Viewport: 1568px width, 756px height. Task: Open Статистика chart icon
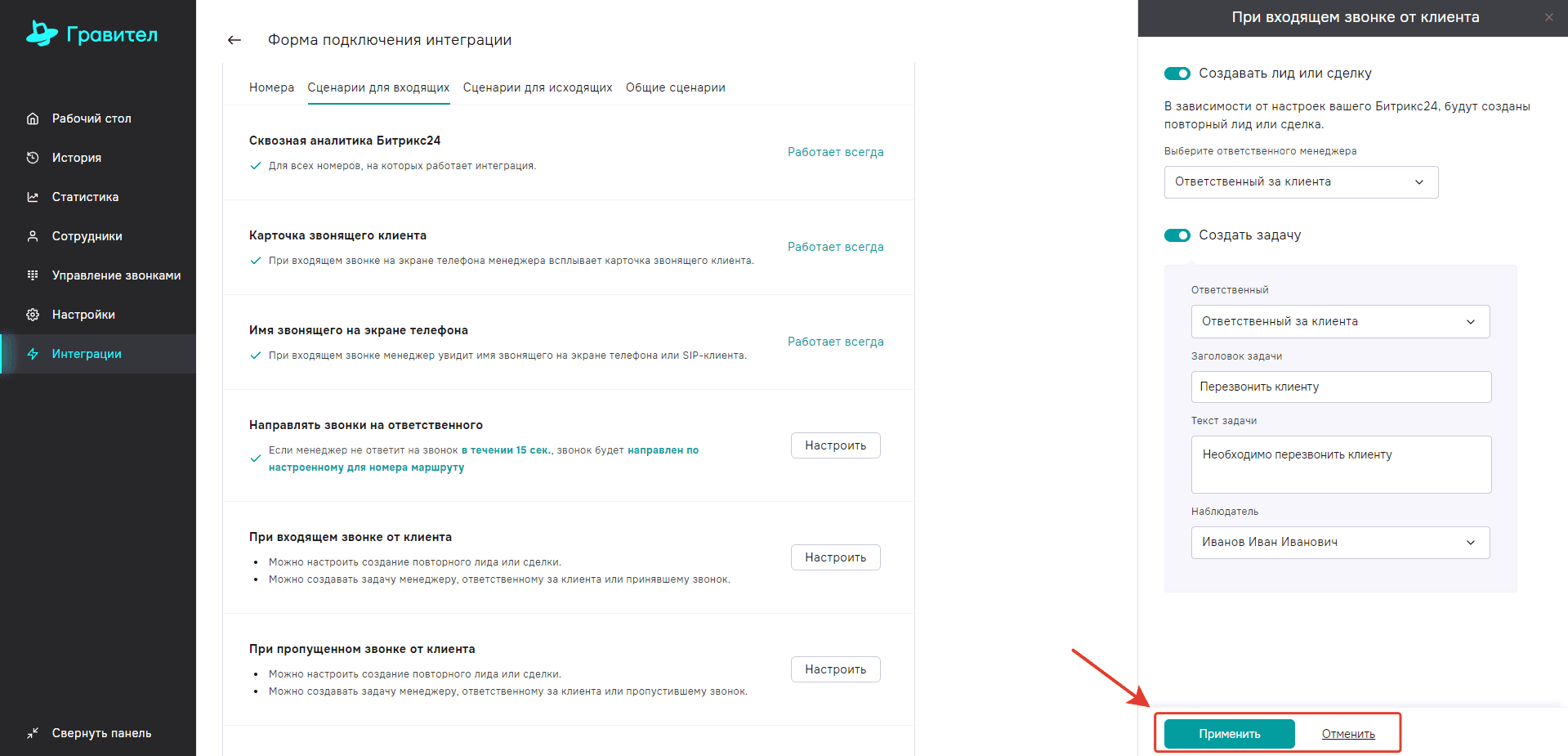tap(33, 197)
